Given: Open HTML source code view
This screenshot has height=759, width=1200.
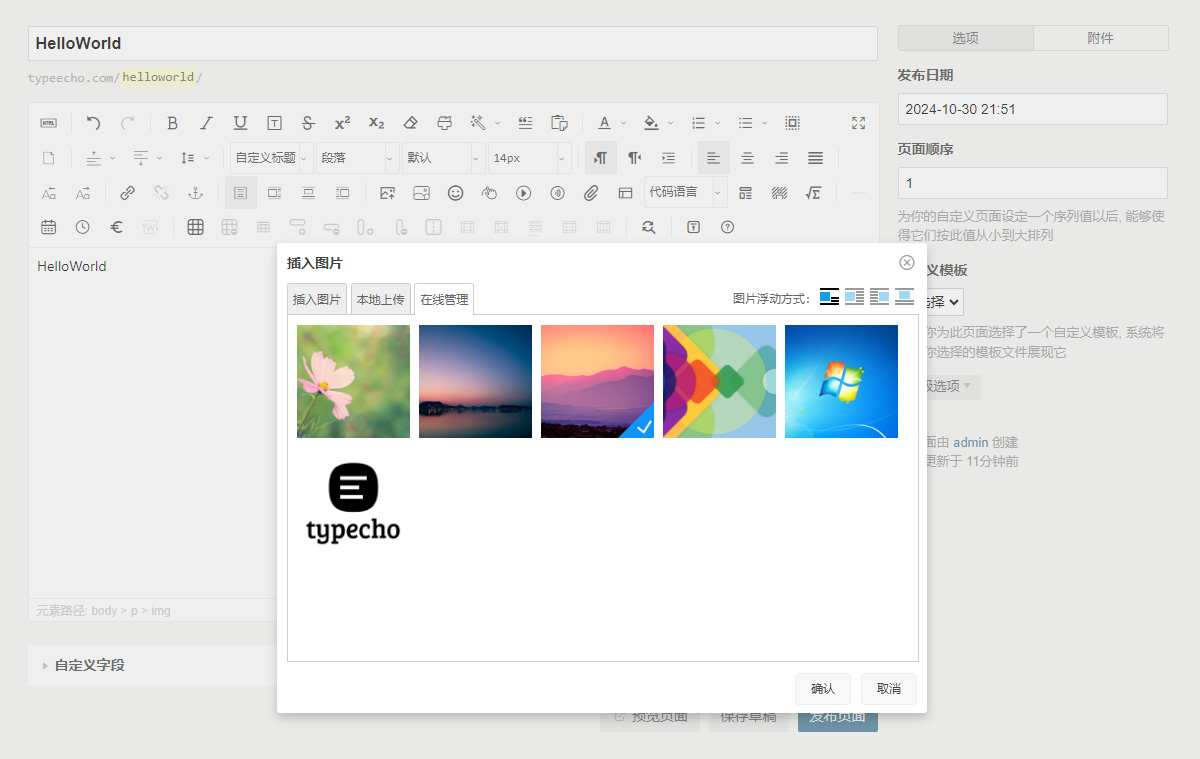Looking at the screenshot, I should 48,123.
